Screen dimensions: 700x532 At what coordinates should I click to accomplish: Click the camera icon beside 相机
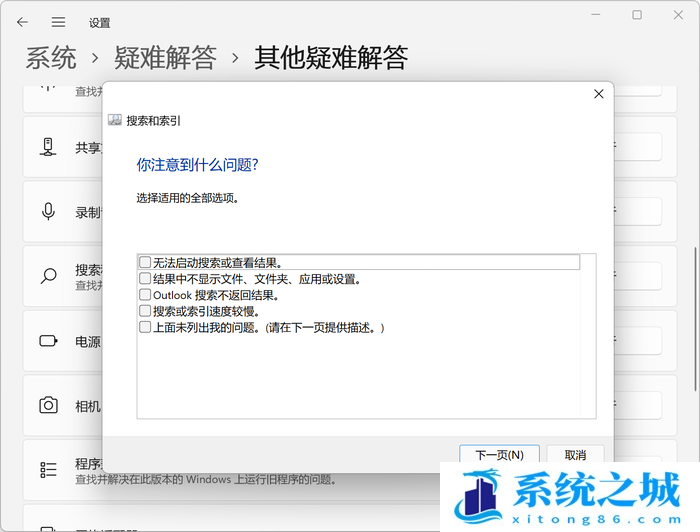coord(48,405)
